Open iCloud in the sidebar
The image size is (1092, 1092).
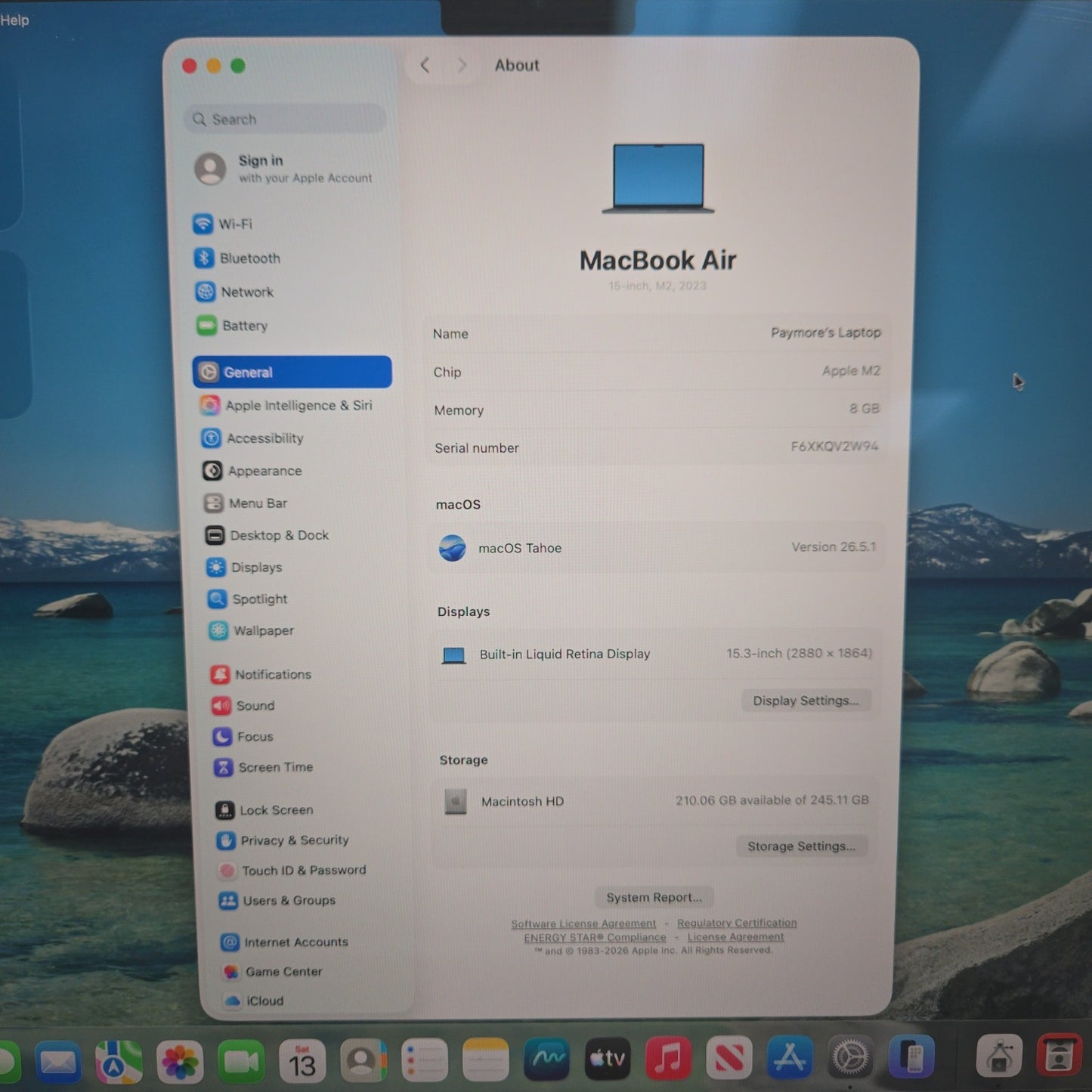(254, 1001)
